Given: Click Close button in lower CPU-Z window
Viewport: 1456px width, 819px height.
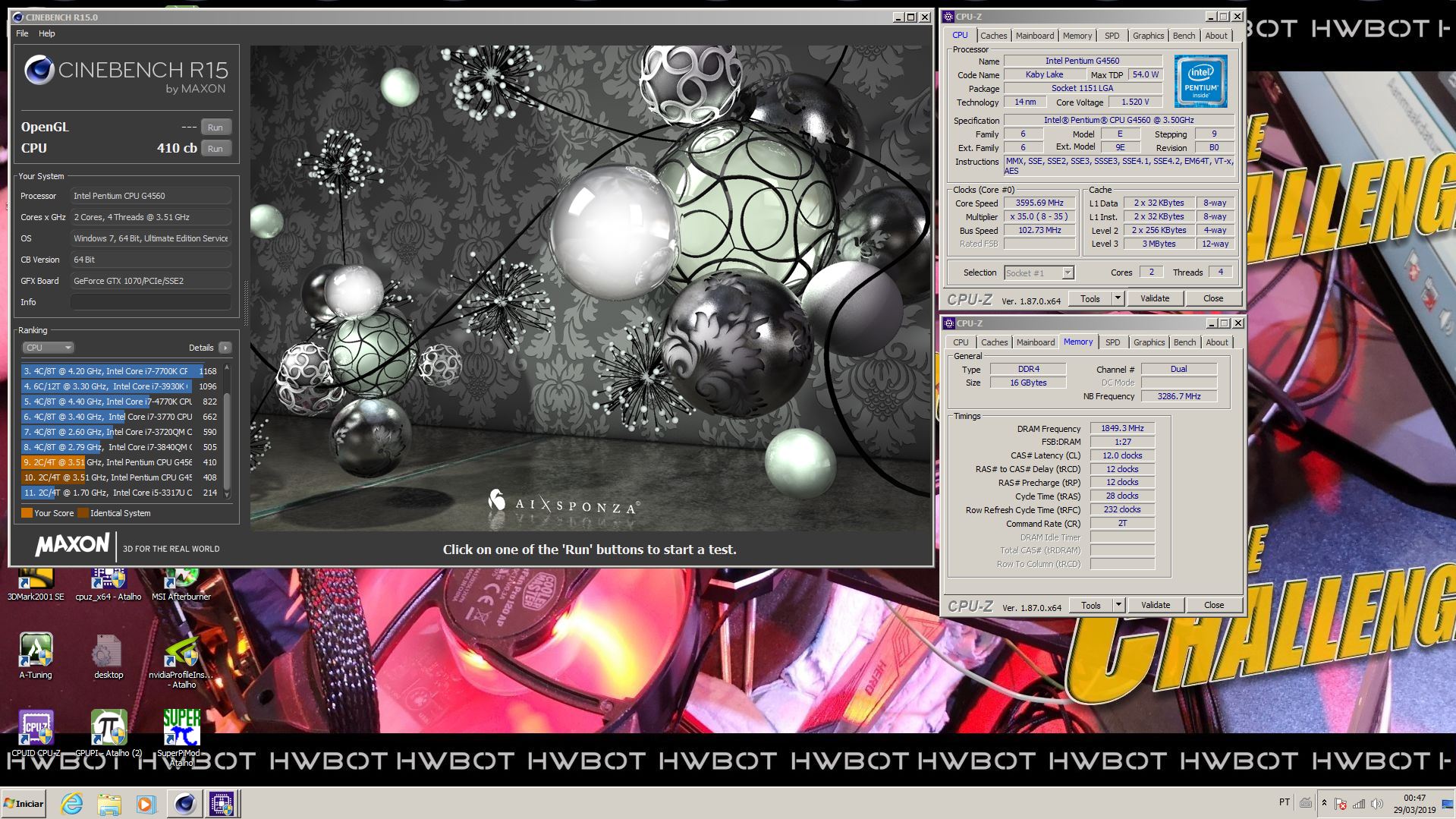Looking at the screenshot, I should (1214, 605).
